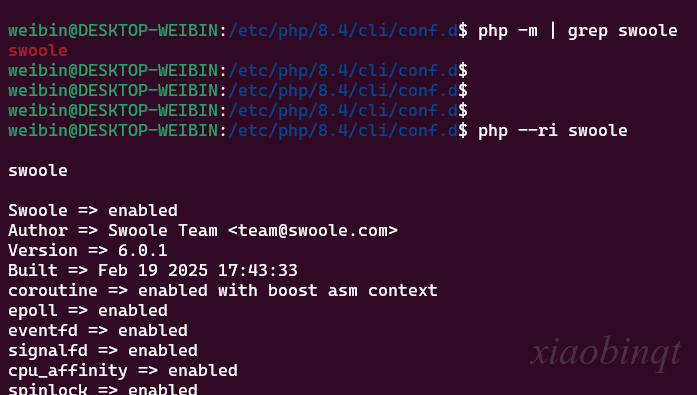Click the 'coroutine => enabled with boost asm context' line

(223, 290)
